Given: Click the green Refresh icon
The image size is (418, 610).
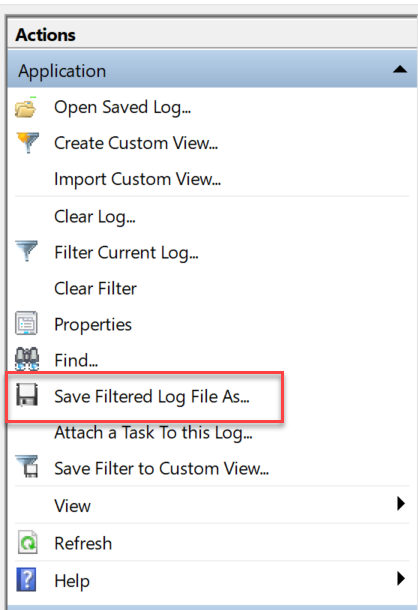Looking at the screenshot, I should coord(28,543).
